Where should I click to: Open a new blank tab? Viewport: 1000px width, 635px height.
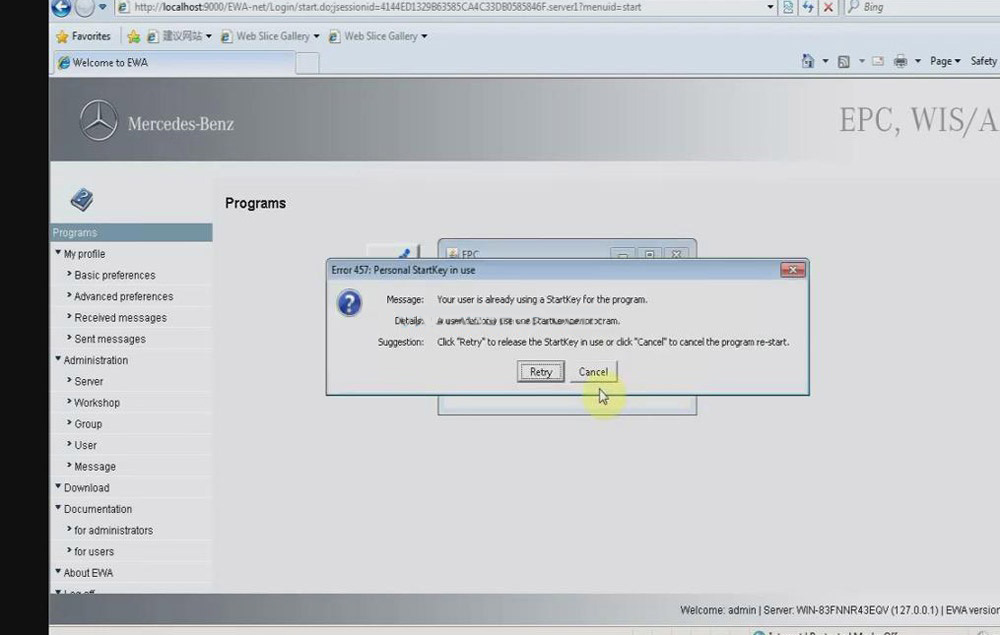pos(307,63)
